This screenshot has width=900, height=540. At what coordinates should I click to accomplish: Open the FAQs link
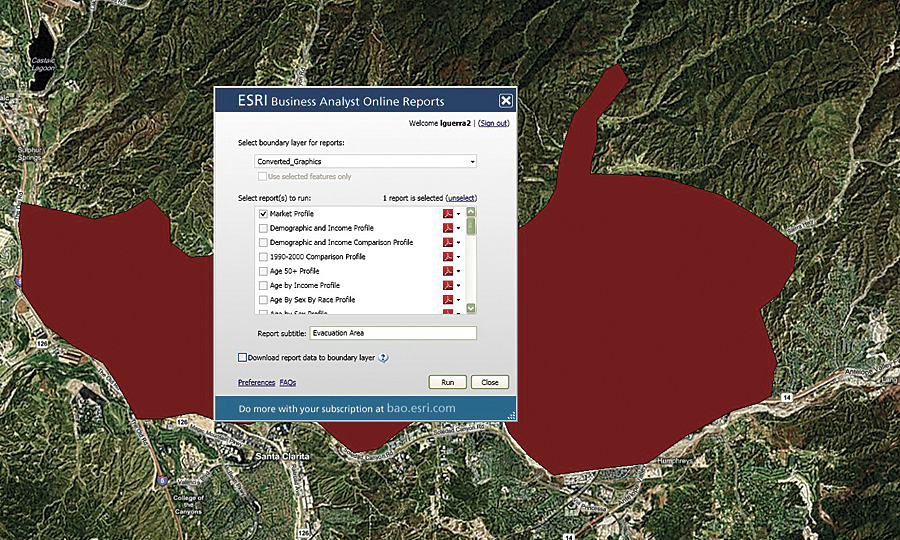tap(288, 382)
